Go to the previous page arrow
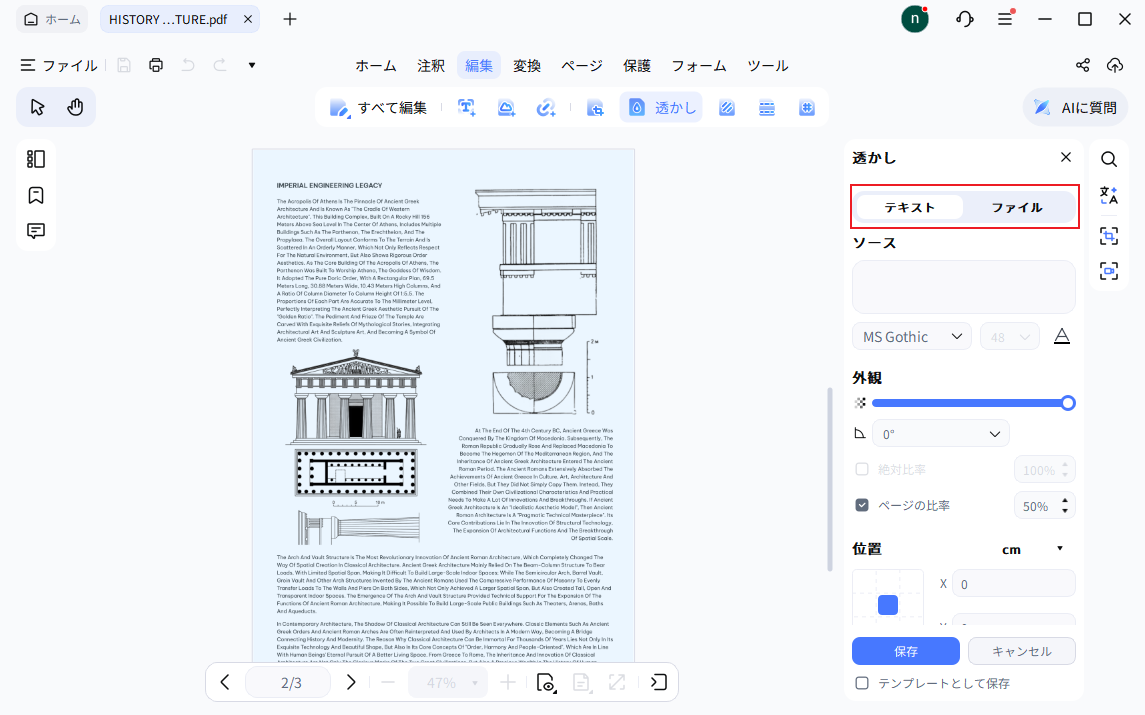This screenshot has width=1145, height=715. (x=225, y=682)
